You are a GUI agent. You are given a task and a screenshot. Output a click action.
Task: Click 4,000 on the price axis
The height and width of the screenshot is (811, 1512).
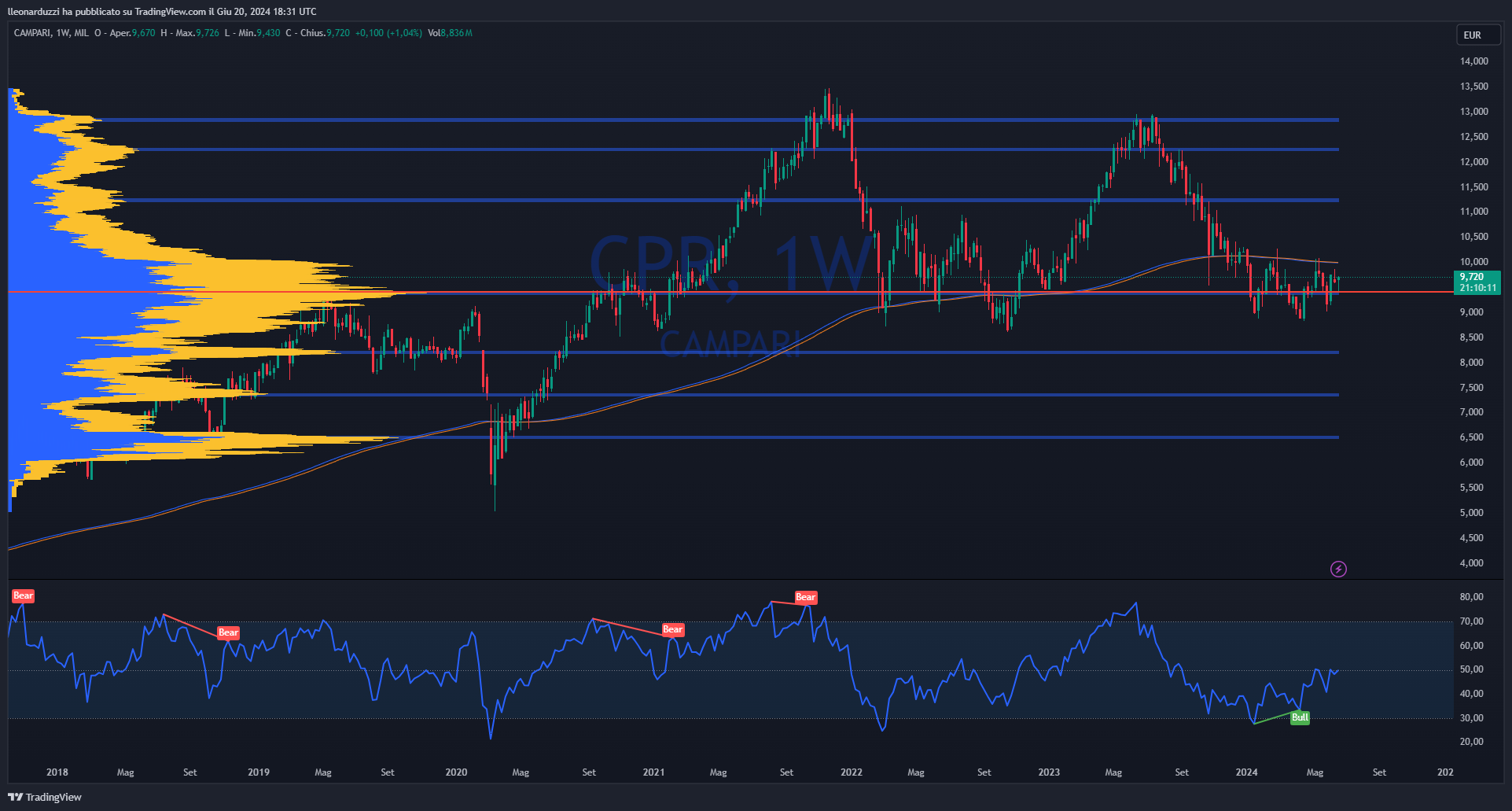1472,563
